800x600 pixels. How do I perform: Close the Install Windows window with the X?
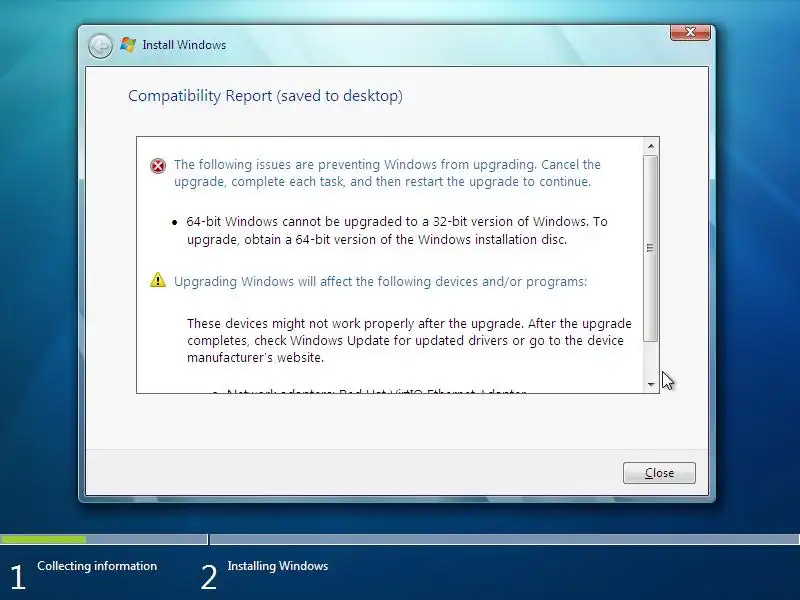point(690,32)
